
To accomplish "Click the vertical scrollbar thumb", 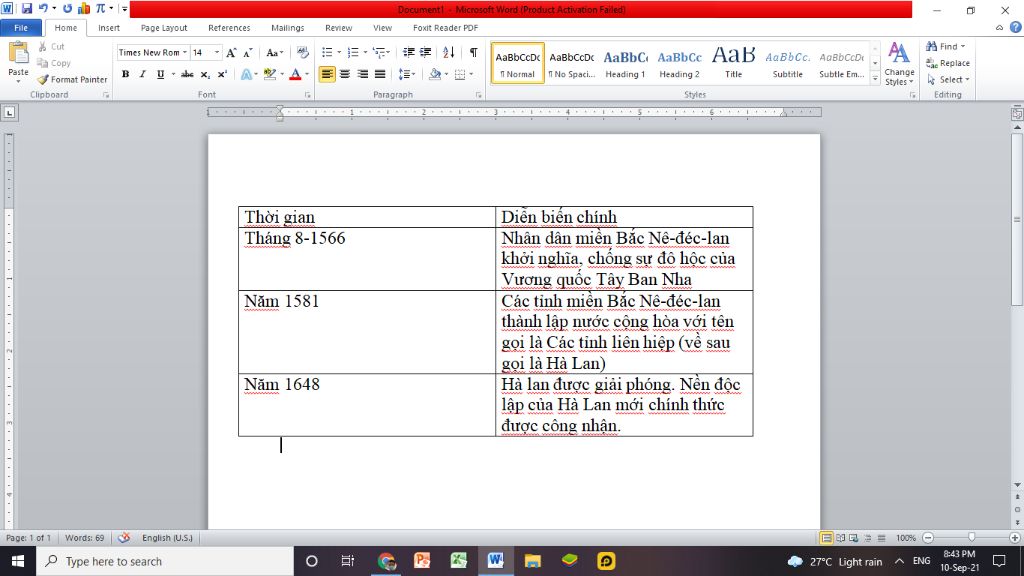I will coord(1017,220).
